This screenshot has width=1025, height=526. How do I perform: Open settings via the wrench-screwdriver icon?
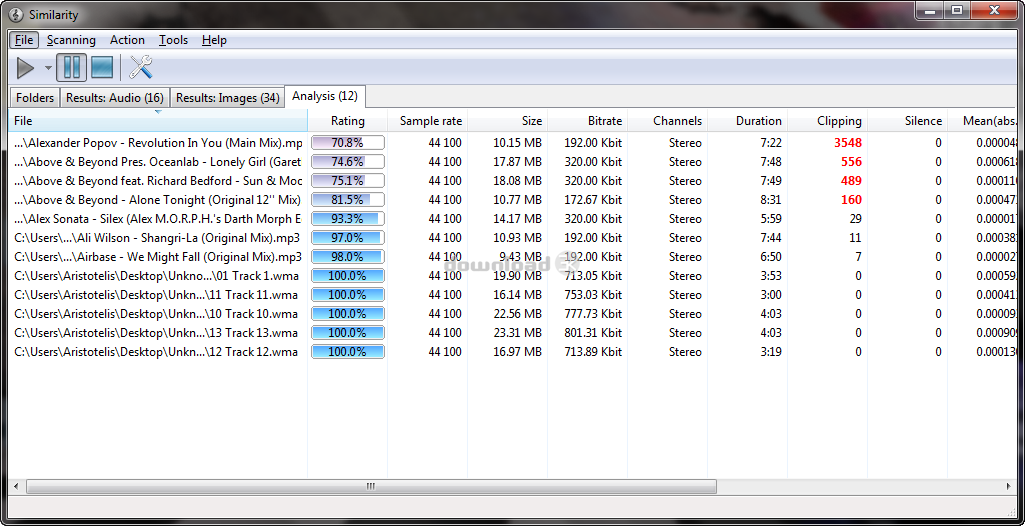point(141,67)
